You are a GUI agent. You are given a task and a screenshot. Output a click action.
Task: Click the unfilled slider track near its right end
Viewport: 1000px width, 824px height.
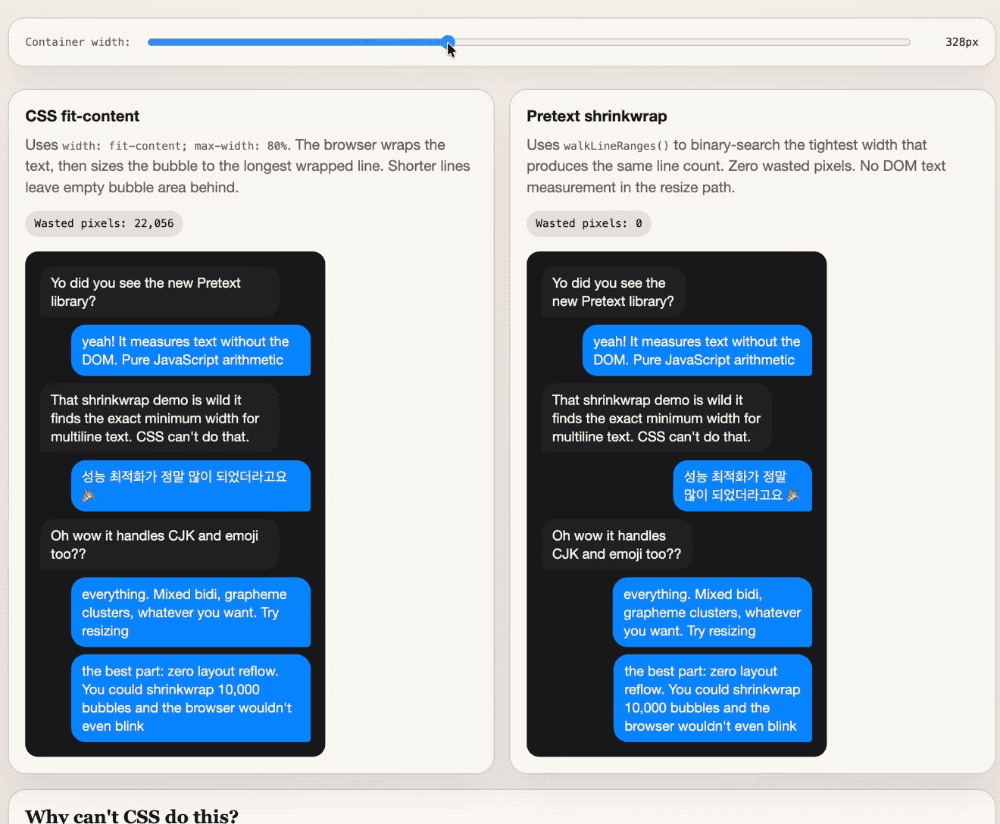tap(880, 42)
